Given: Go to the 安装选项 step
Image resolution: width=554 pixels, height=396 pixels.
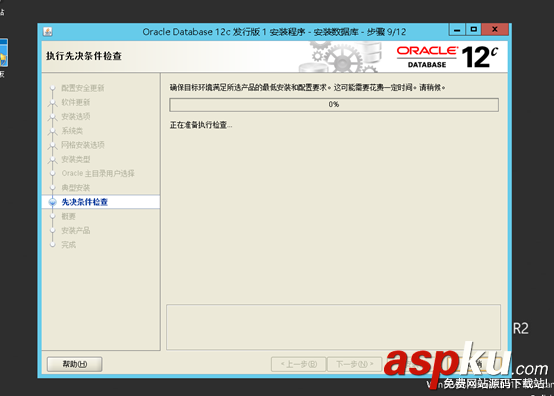Looking at the screenshot, I should tap(76, 117).
